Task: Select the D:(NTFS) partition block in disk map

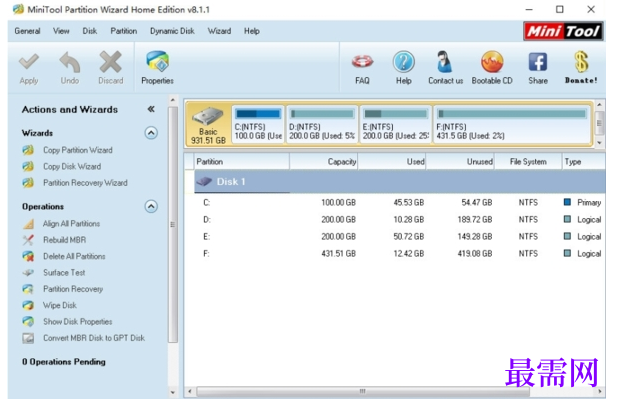Action: (322, 124)
